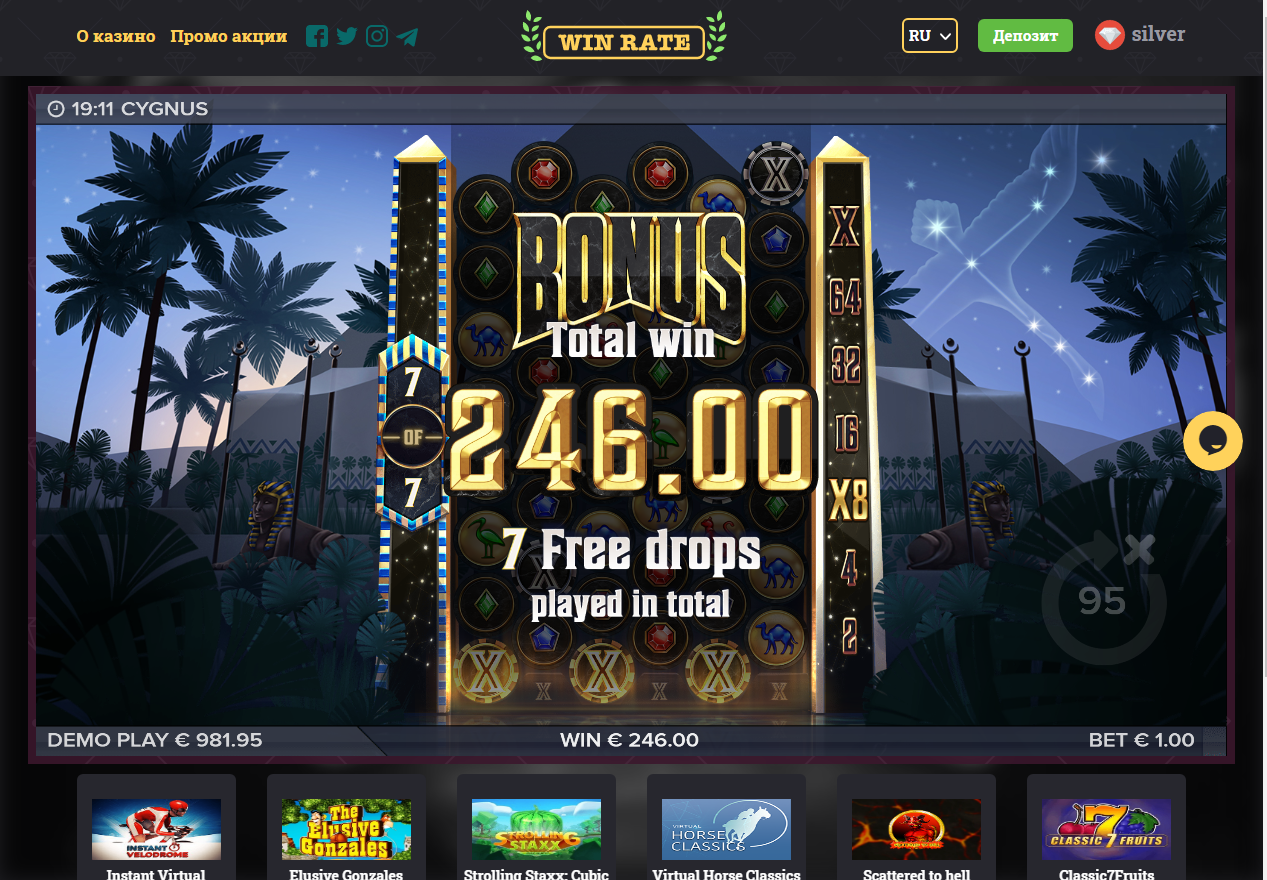The width and height of the screenshot is (1267, 880).
Task: Open the Virtual Horse Classics thumbnail
Action: [x=726, y=829]
